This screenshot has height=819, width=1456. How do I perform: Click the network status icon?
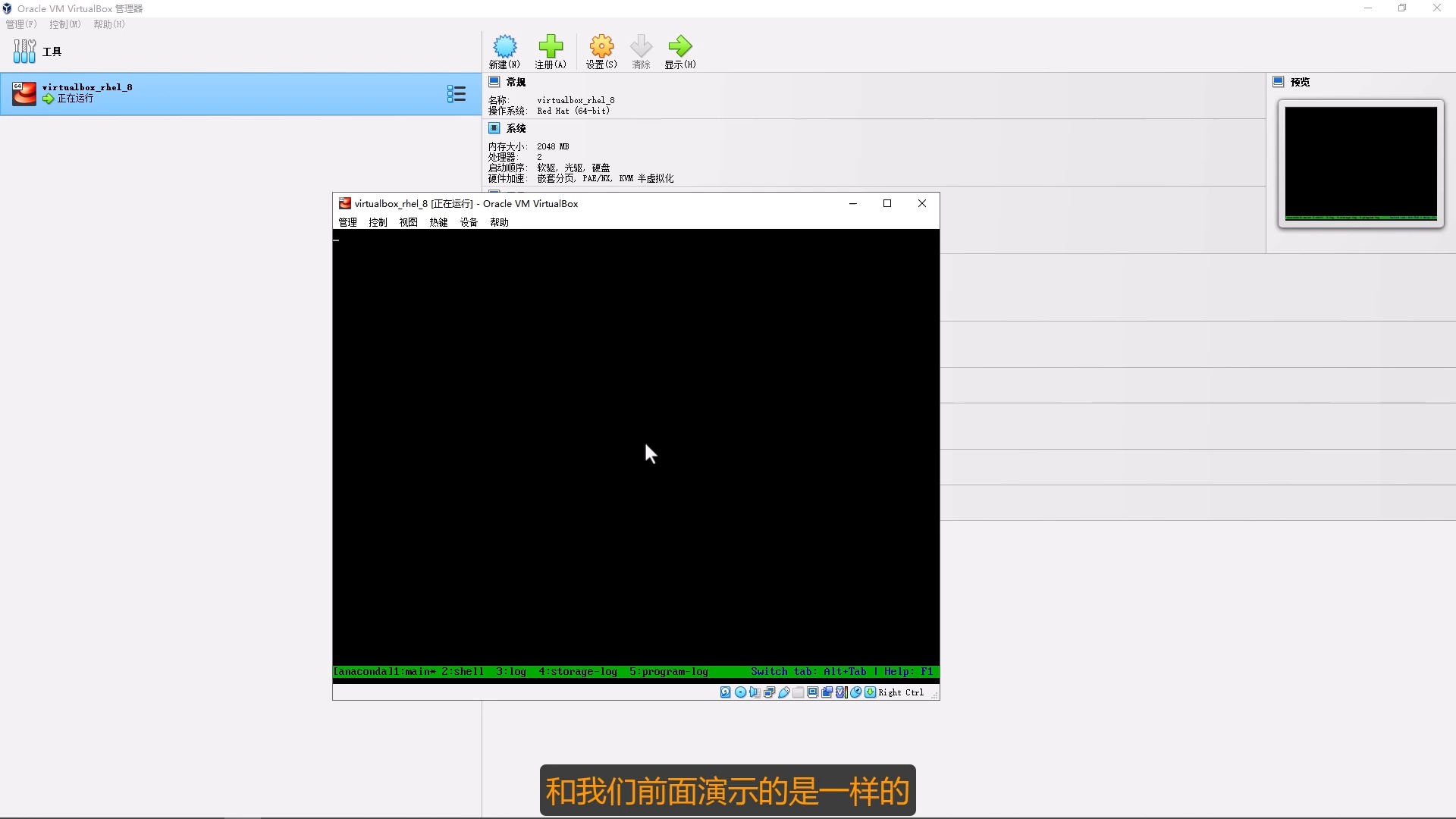point(769,692)
